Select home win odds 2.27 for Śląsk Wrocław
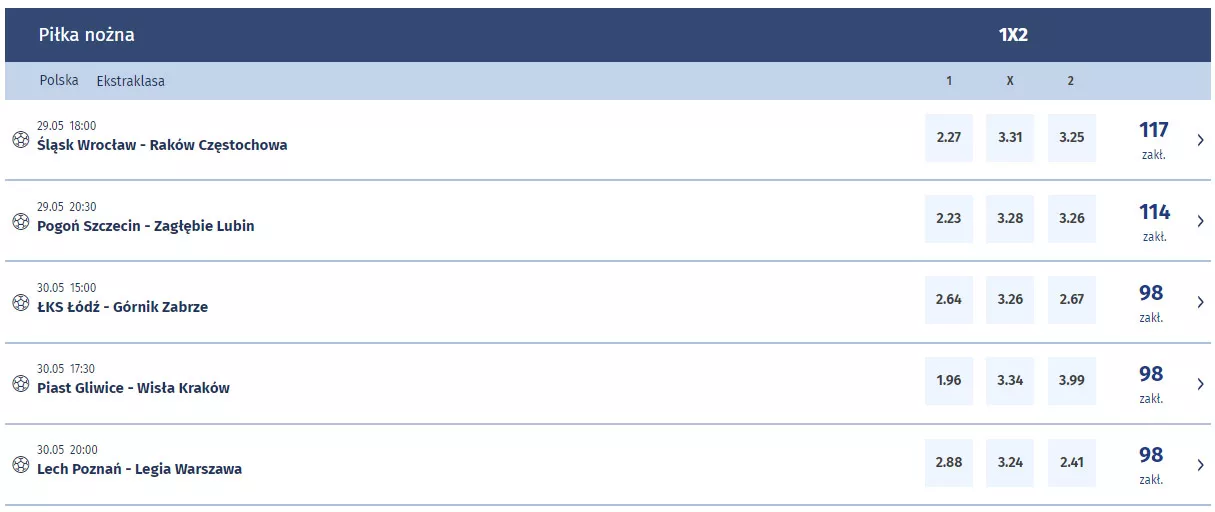This screenshot has width=1215, height=512. pos(949,138)
